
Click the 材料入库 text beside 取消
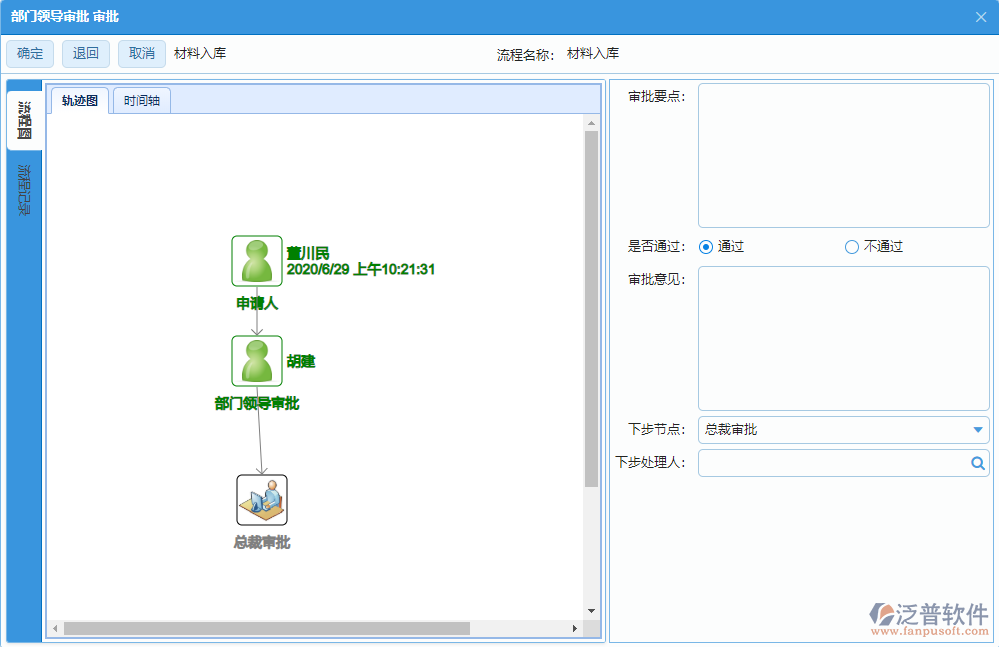200,53
